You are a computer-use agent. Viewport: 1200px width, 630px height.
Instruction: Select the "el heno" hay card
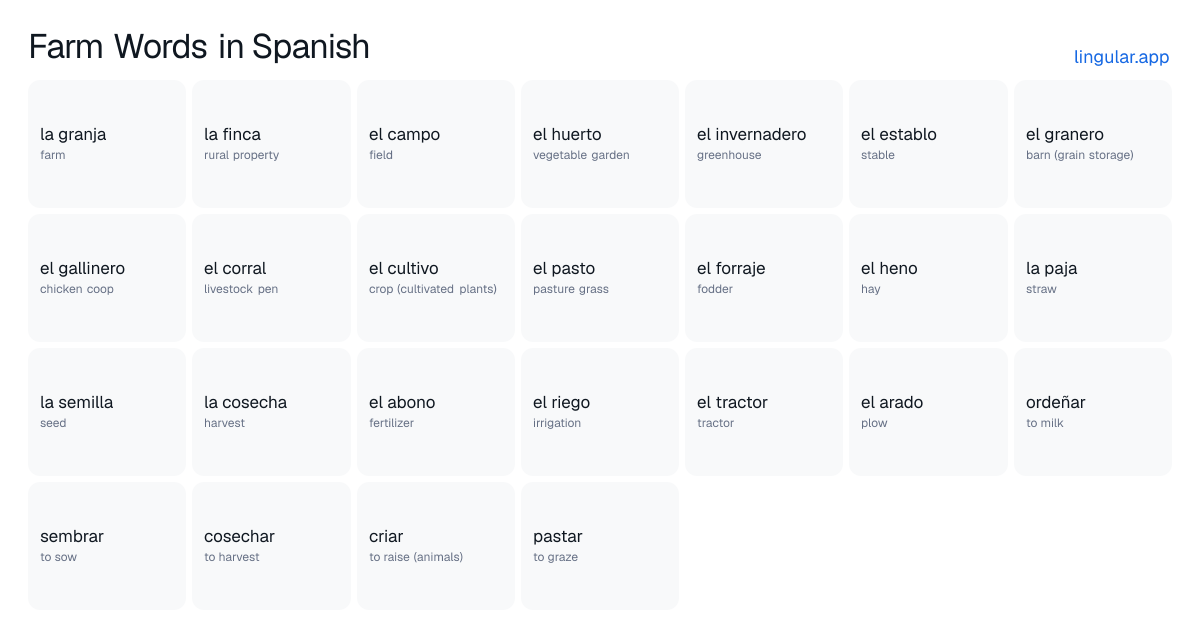(928, 278)
